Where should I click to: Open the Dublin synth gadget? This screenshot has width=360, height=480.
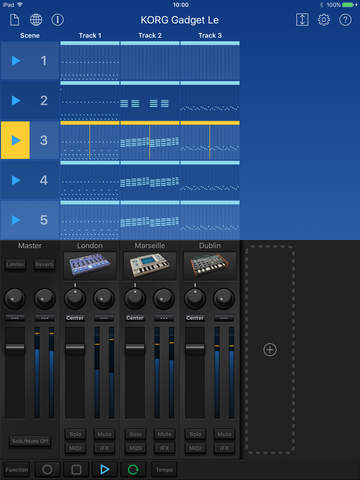pyautogui.click(x=210, y=265)
